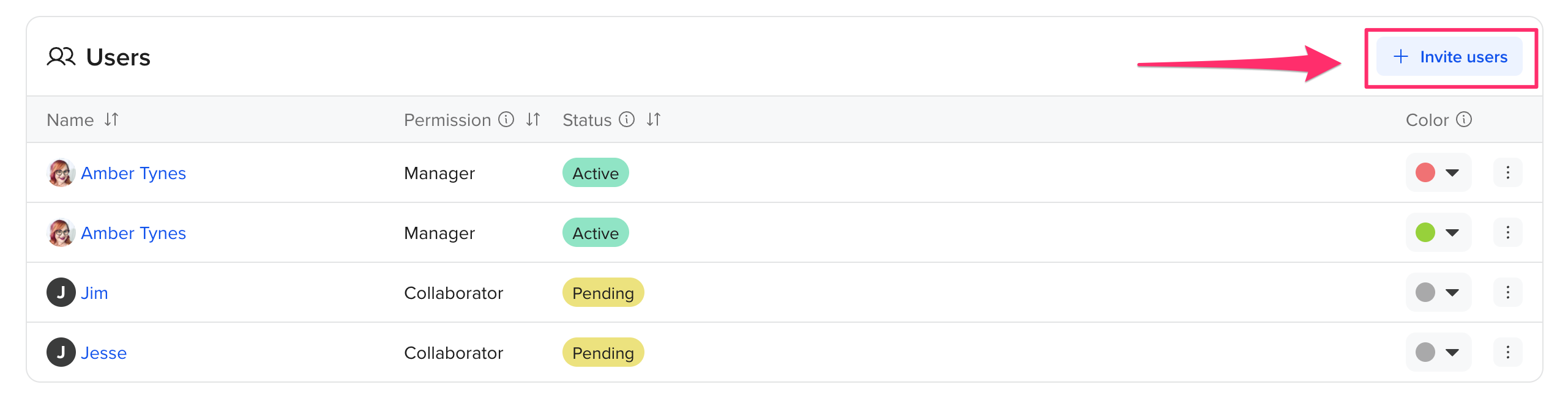Sort users by Name column
Screen dimensions: 1568x401
click(111, 119)
